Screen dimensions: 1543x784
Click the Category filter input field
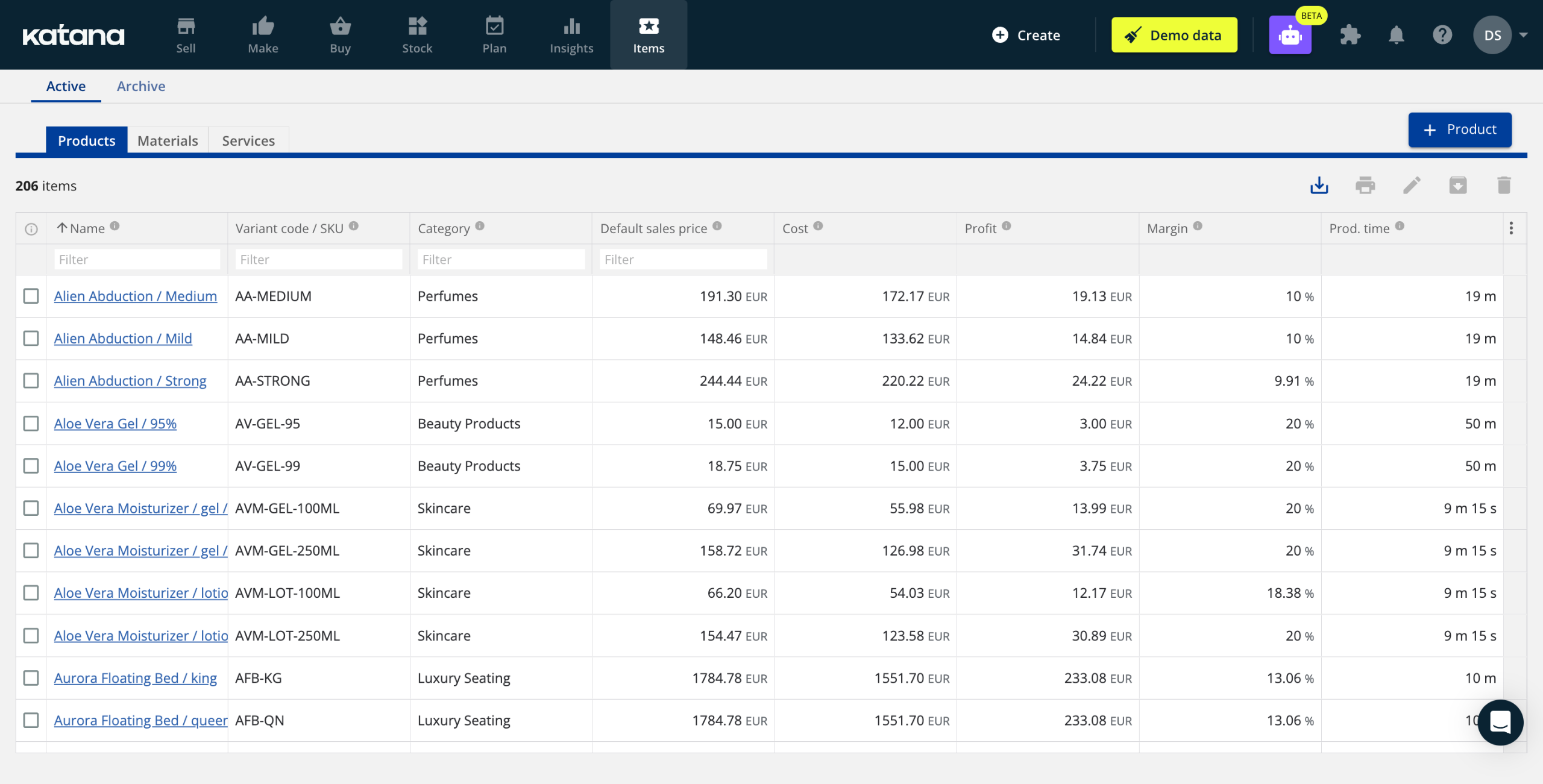click(500, 260)
